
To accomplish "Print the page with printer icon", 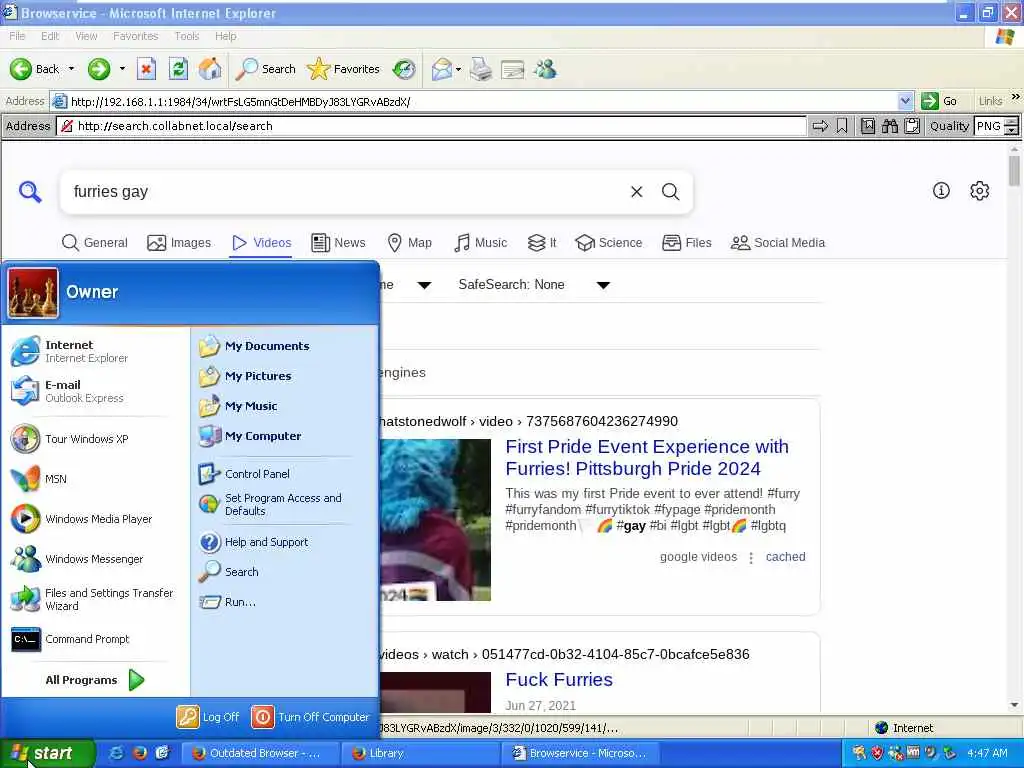I will [x=481, y=69].
